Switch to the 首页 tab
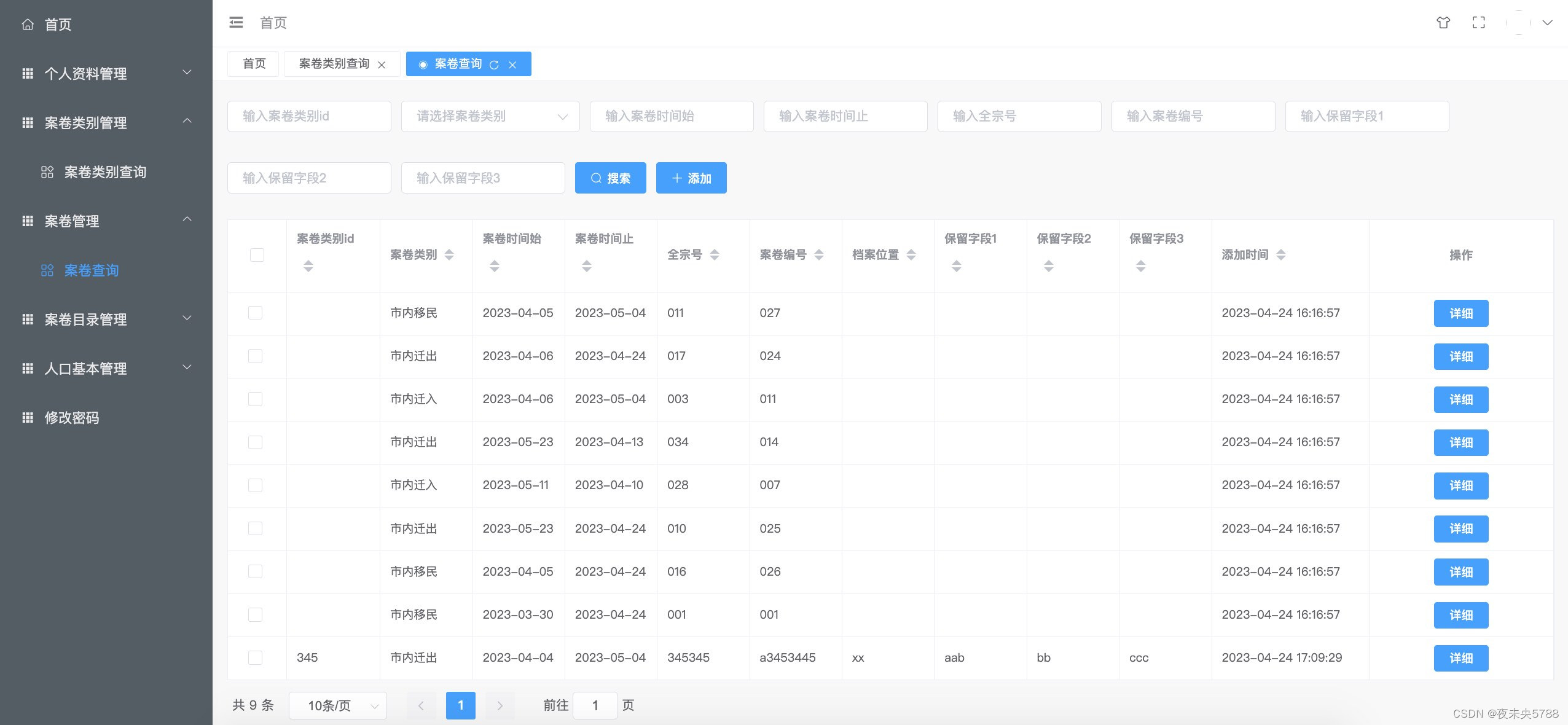Viewport: 1568px width, 725px height. [x=254, y=64]
